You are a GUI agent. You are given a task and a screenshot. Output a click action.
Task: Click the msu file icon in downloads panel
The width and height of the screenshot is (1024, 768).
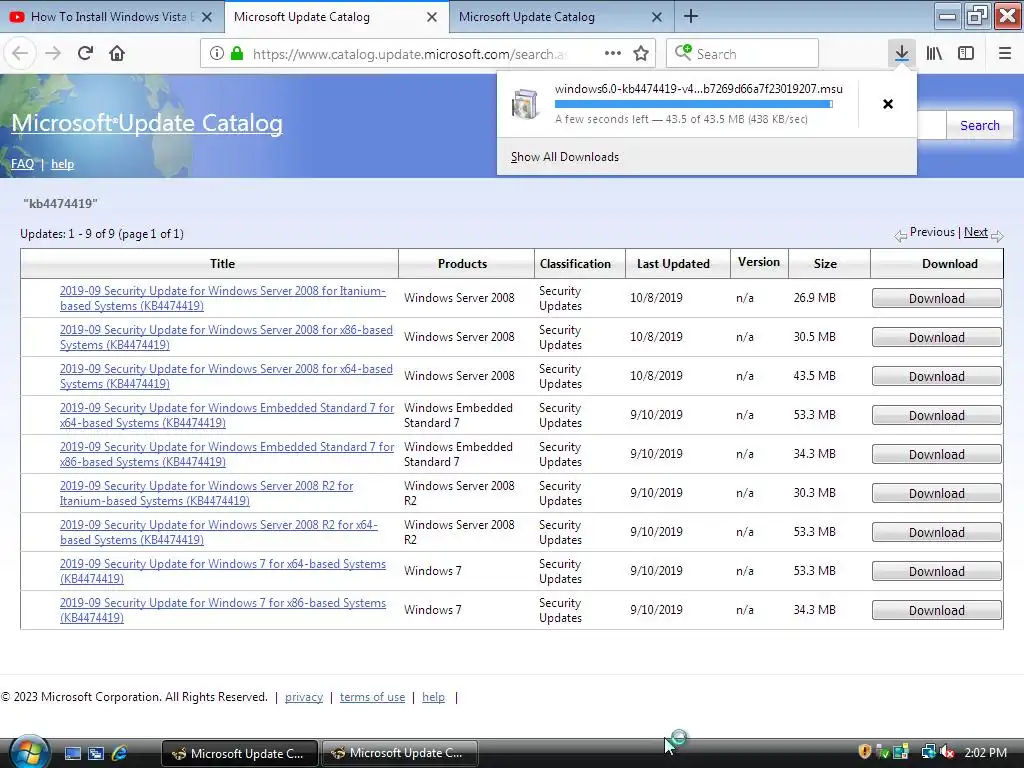pos(524,104)
